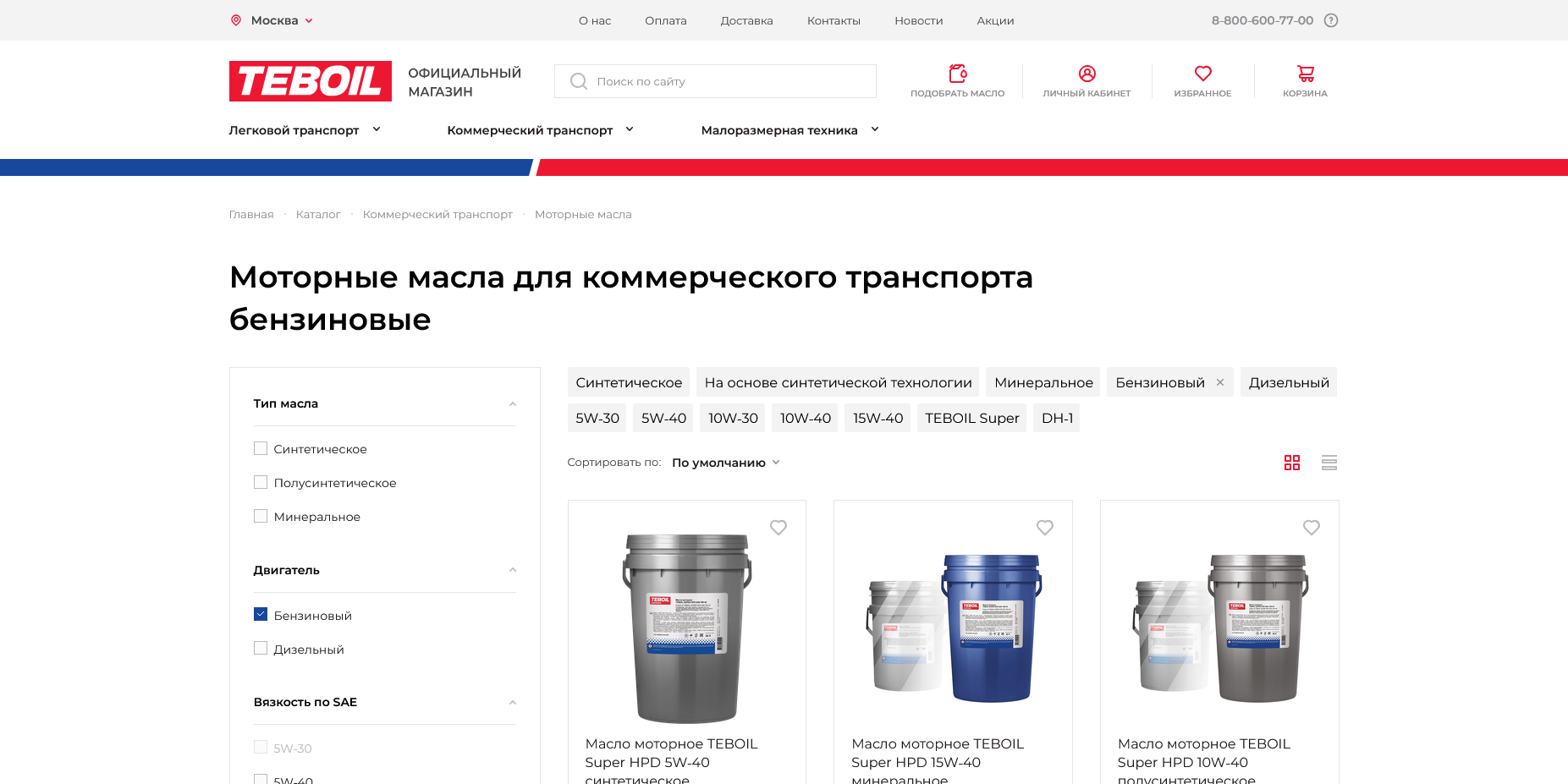Open 'По умолчанию' sort dropdown
This screenshot has width=1568, height=784.
coord(726,463)
